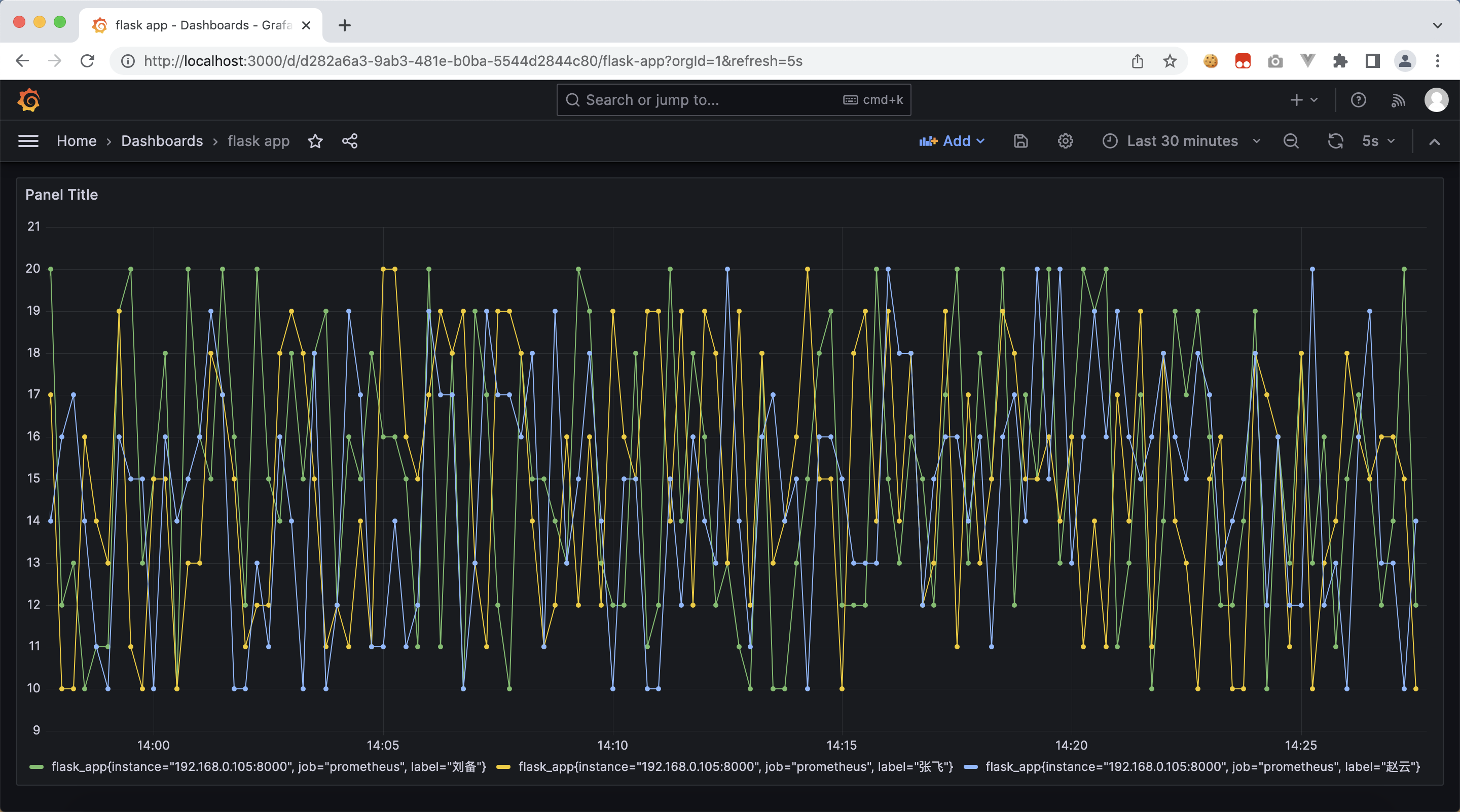
Task: Open the Last 30 minutes time picker
Action: coord(1181,141)
